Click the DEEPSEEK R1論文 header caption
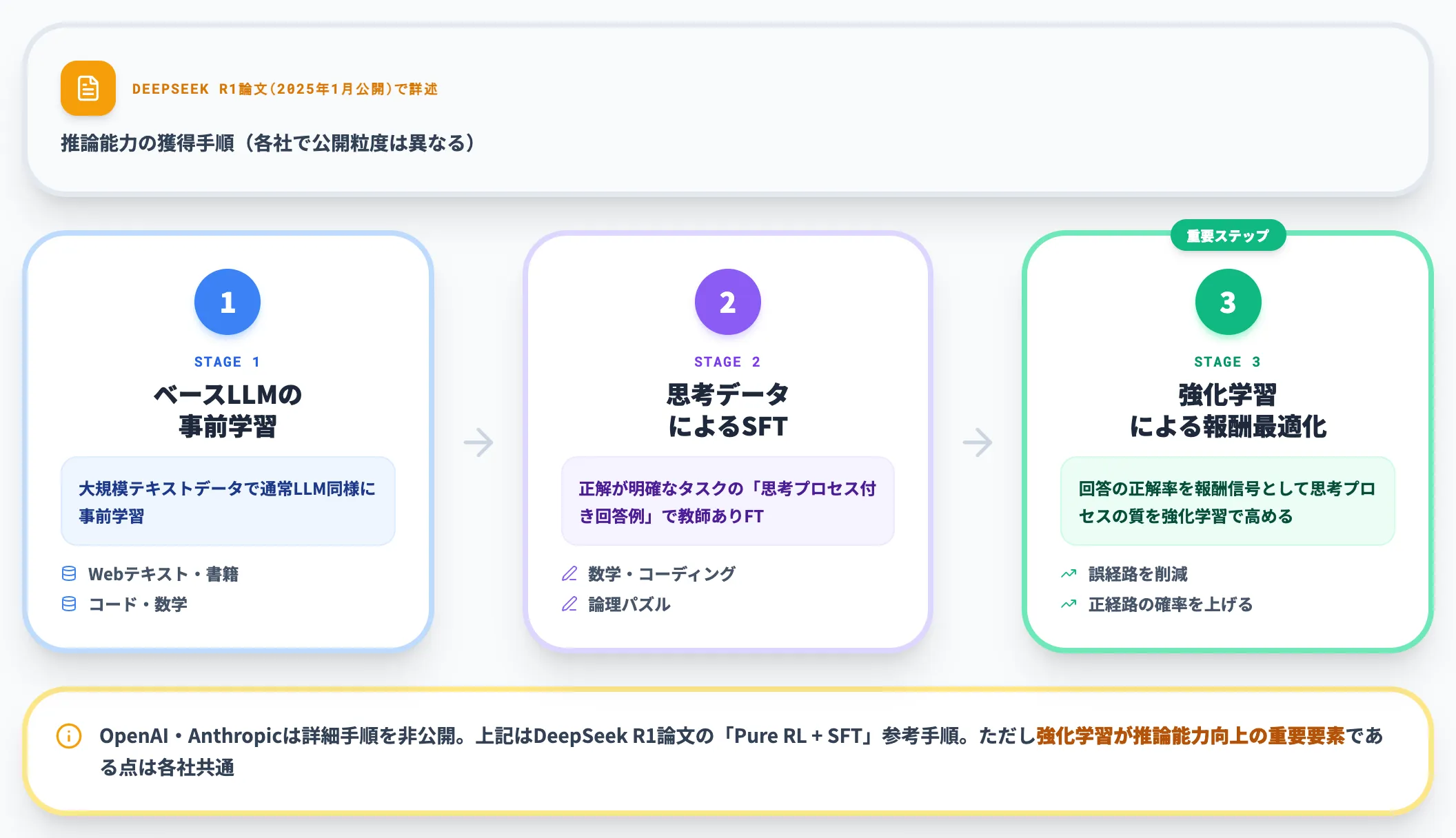The height and width of the screenshot is (838, 1456). pyautogui.click(x=285, y=89)
